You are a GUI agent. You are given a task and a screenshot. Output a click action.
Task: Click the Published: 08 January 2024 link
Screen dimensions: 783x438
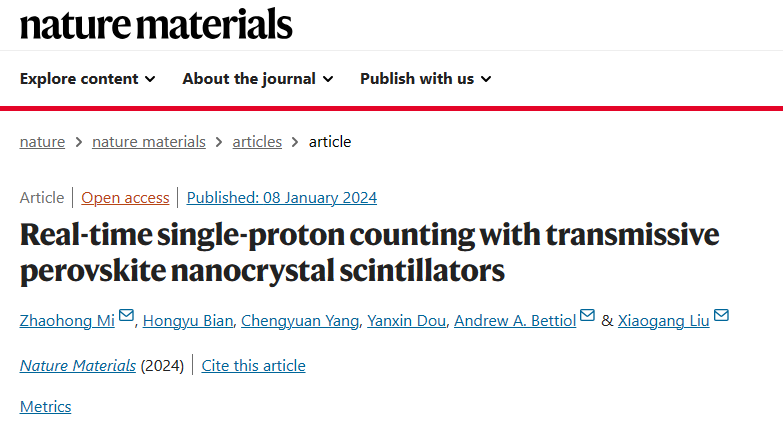pyautogui.click(x=282, y=198)
